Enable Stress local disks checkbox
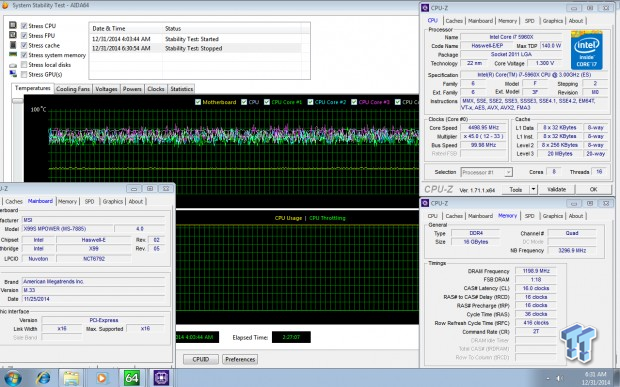Viewport: 620px width, 387px height. (x=24, y=64)
